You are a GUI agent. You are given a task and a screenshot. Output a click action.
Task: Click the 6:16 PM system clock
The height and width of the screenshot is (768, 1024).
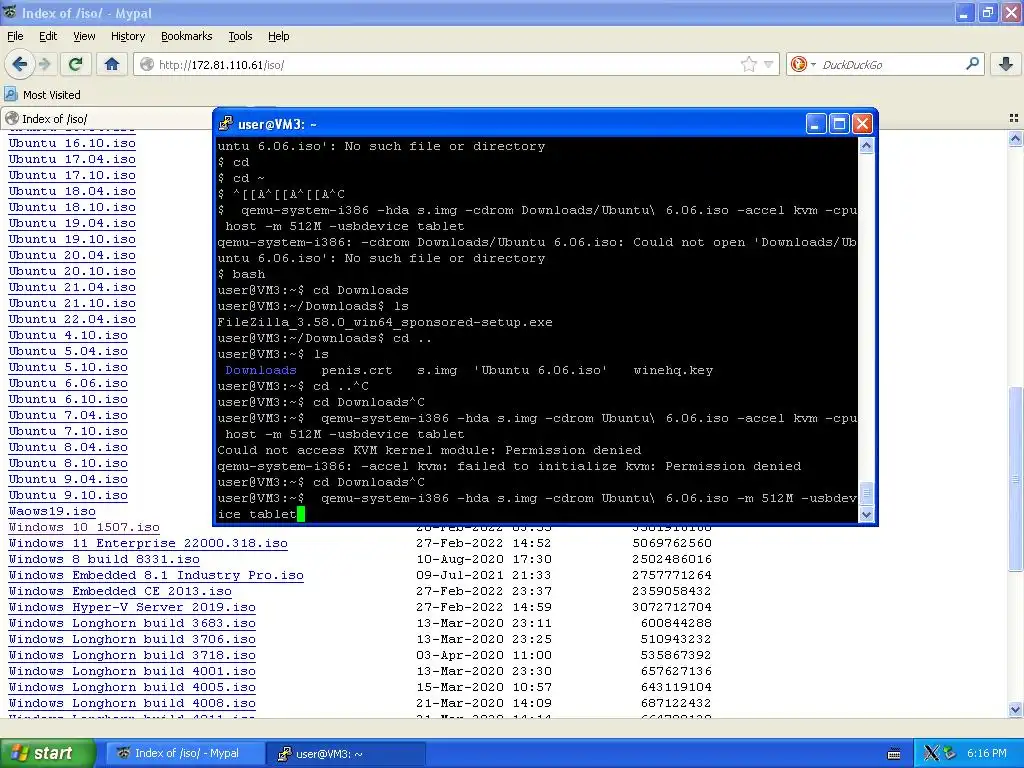(x=987, y=753)
